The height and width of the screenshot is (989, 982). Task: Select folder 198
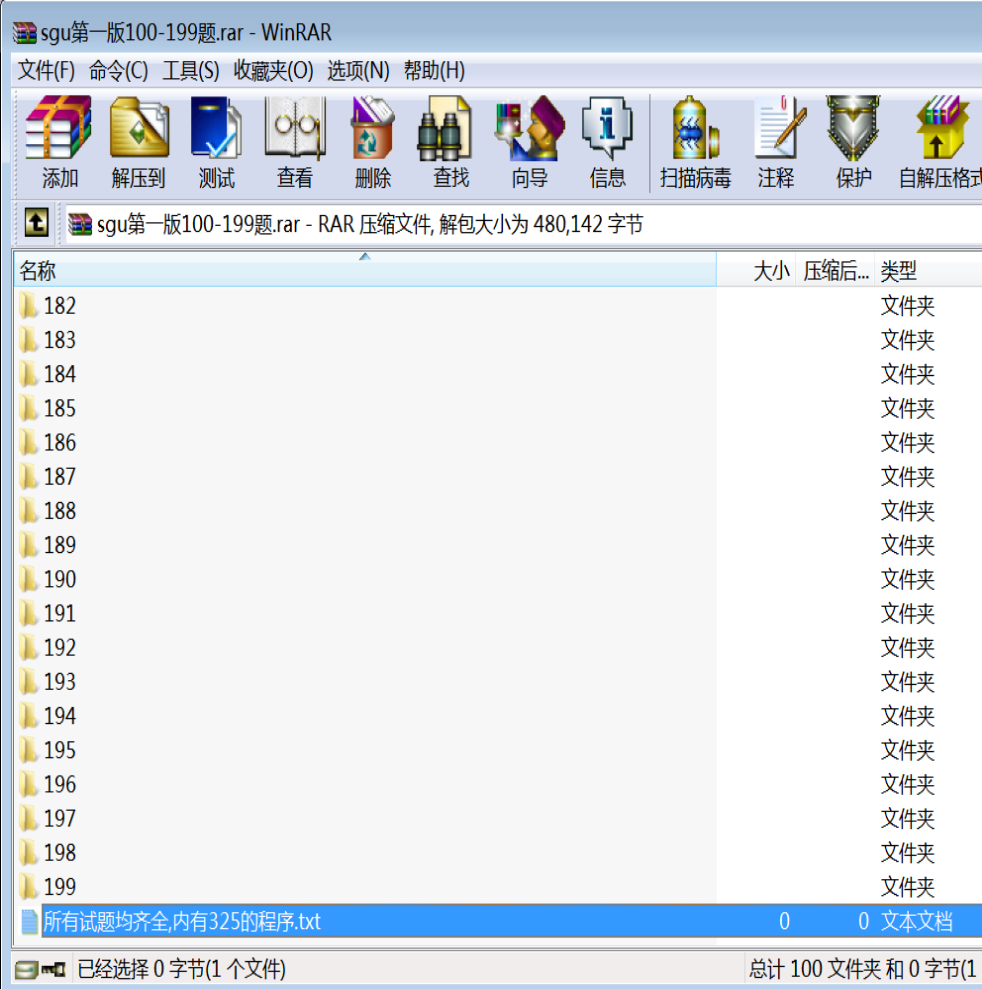[60, 853]
